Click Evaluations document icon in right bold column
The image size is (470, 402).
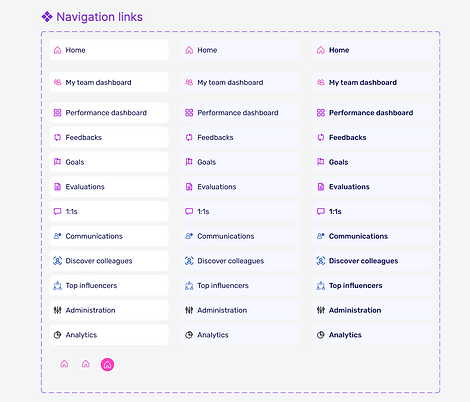321,187
